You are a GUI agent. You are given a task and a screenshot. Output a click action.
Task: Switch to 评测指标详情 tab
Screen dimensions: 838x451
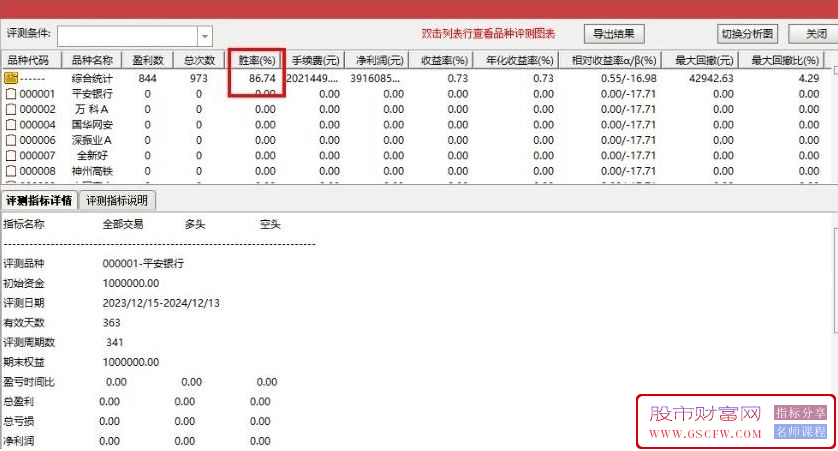tap(39, 201)
